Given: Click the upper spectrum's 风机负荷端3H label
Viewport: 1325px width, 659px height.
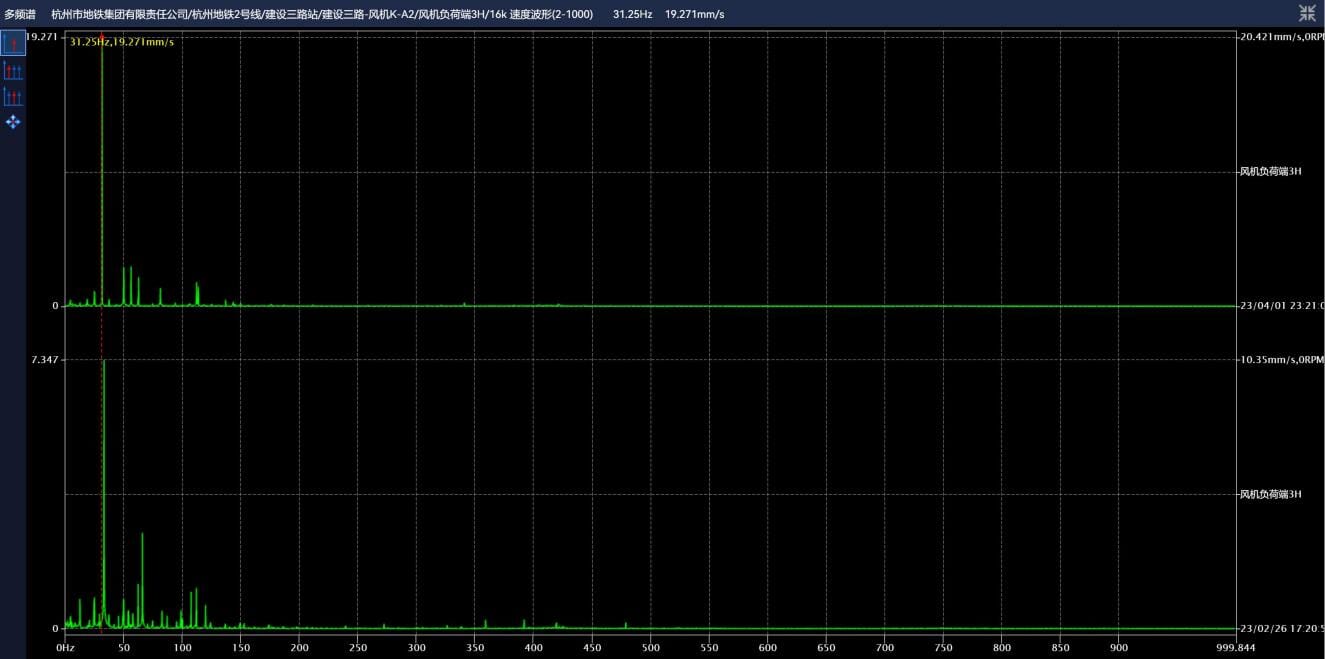Looking at the screenshot, I should 1270,171.
